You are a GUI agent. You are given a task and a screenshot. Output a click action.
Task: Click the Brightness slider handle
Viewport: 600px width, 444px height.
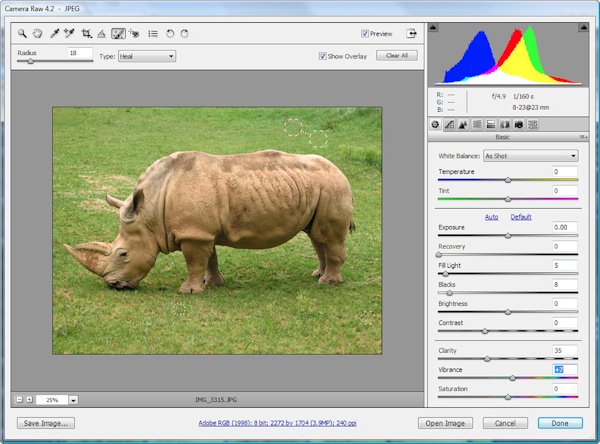click(508, 312)
